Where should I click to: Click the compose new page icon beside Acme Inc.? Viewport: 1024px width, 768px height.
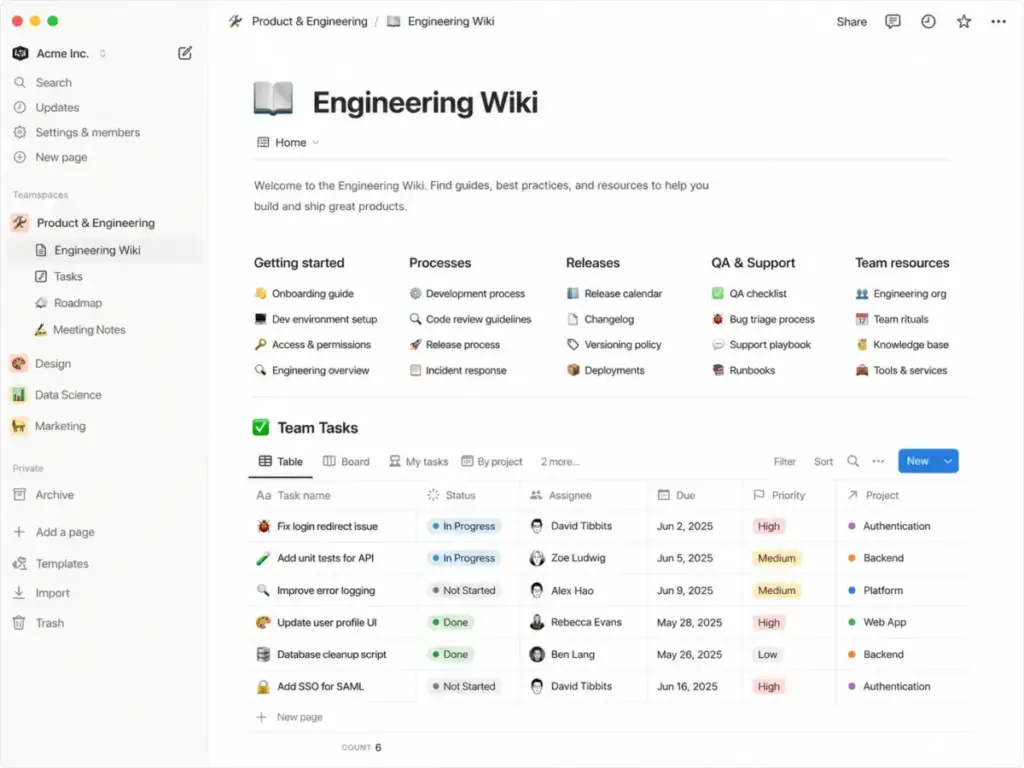(x=185, y=53)
